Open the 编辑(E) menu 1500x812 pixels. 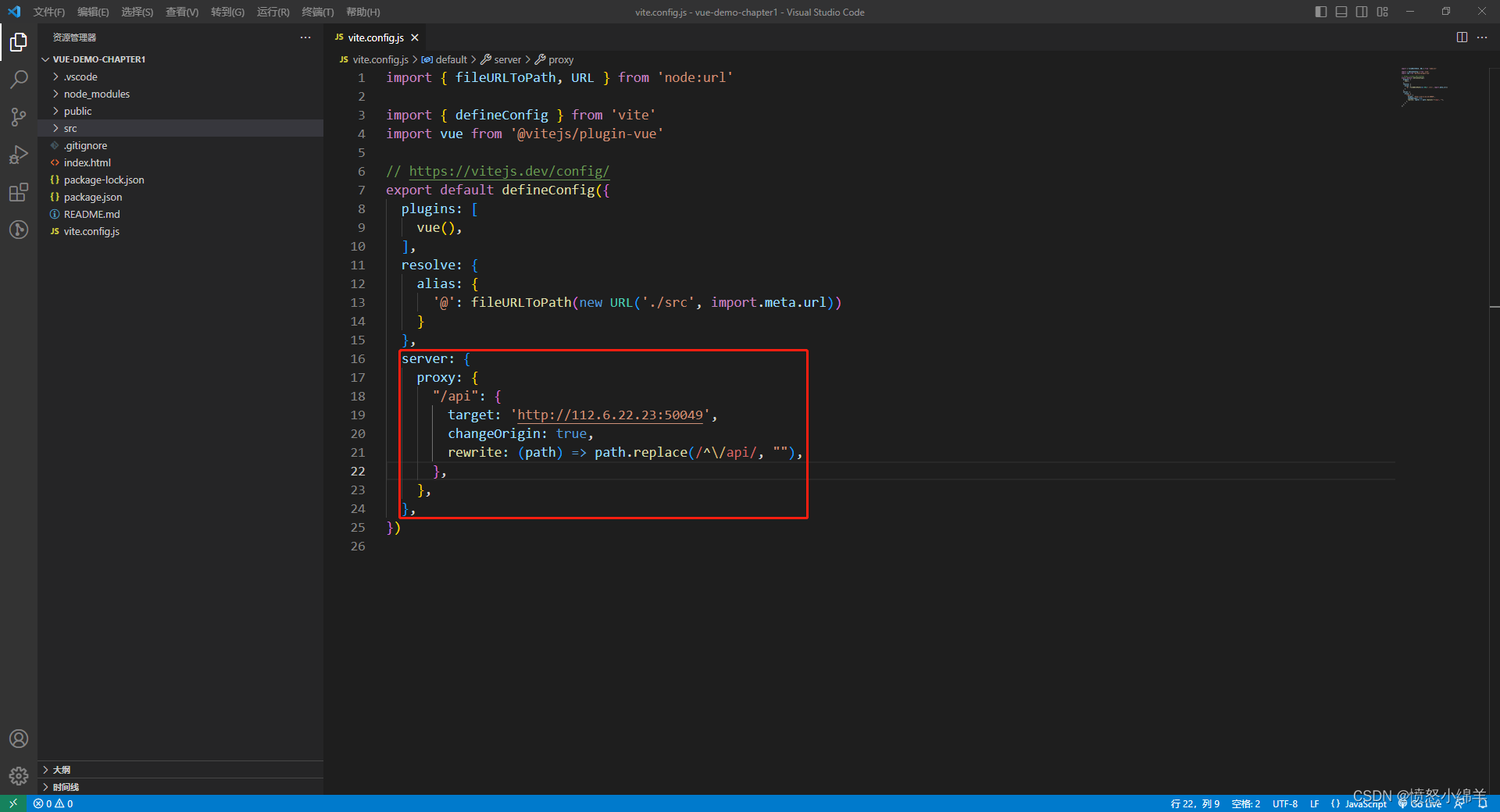pos(93,12)
